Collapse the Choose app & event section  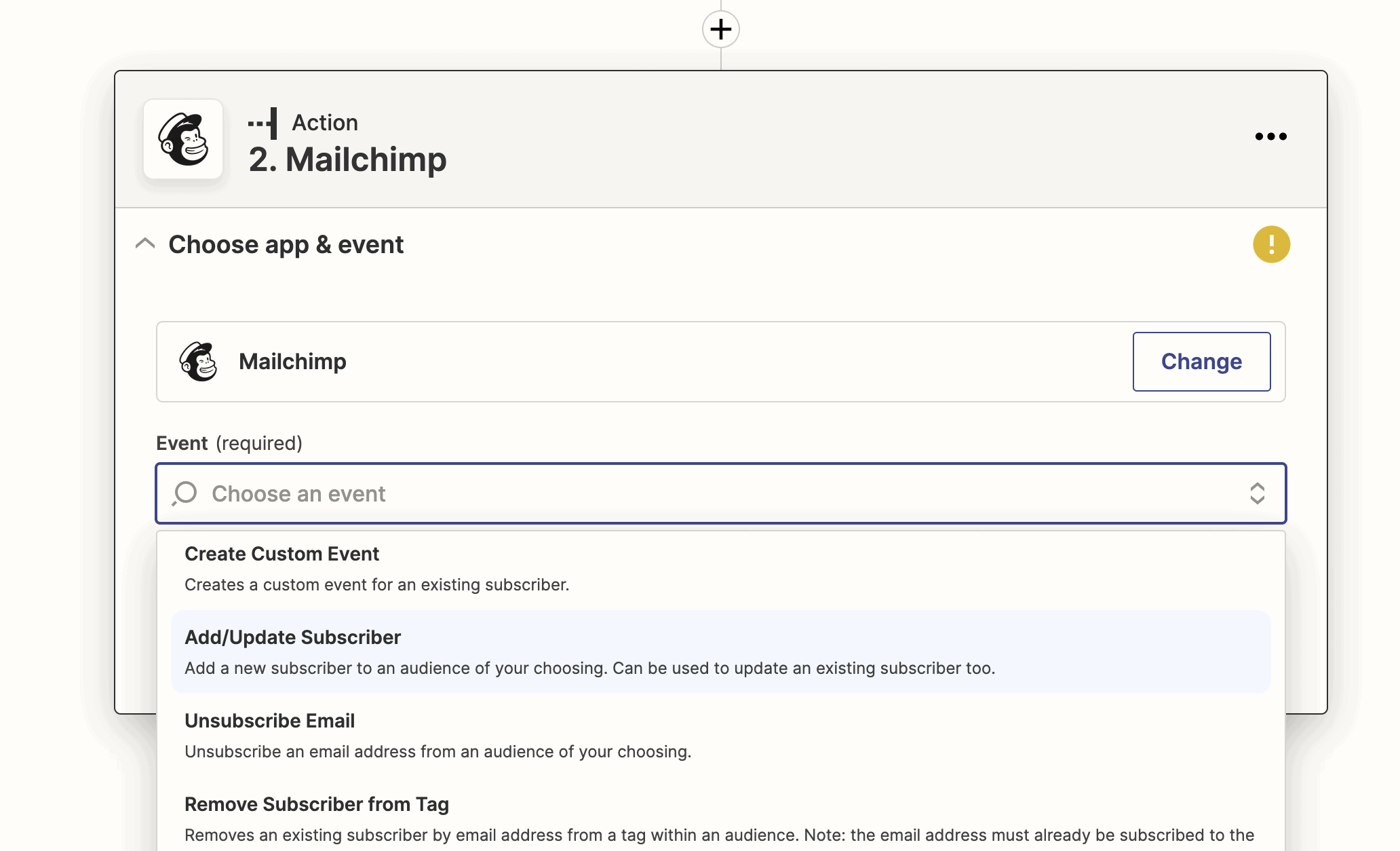pyautogui.click(x=145, y=244)
